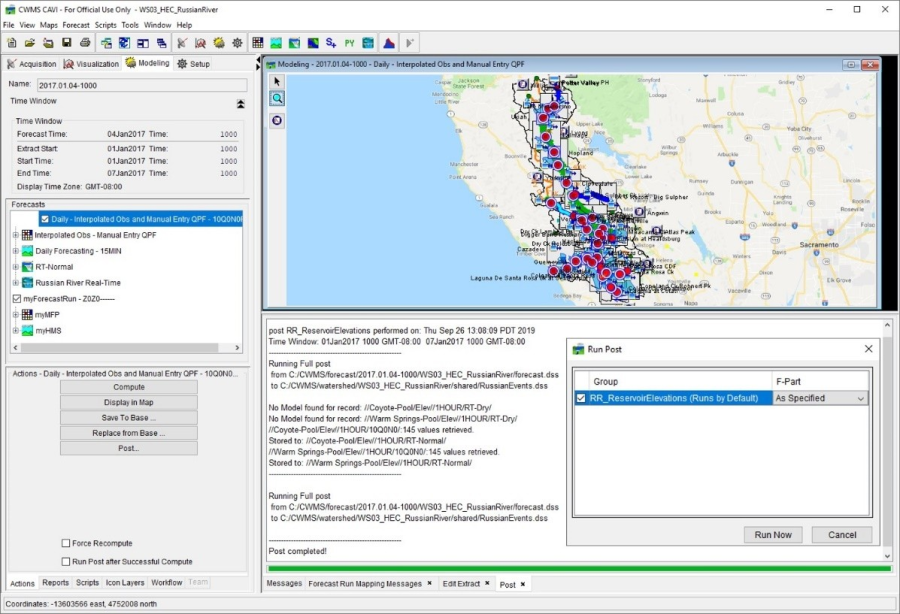Click the Replace from Base button
This screenshot has height=614, width=900.
point(129,433)
